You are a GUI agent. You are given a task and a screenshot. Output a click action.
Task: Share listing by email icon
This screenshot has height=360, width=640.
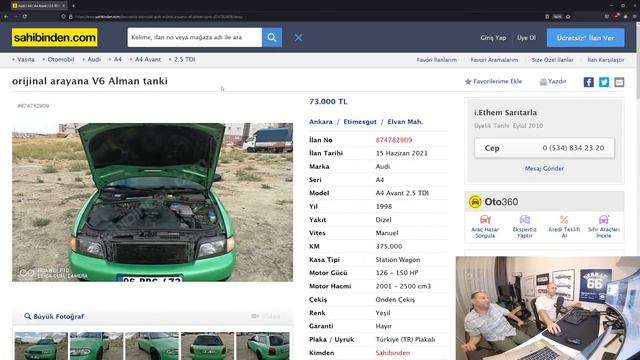619,82
